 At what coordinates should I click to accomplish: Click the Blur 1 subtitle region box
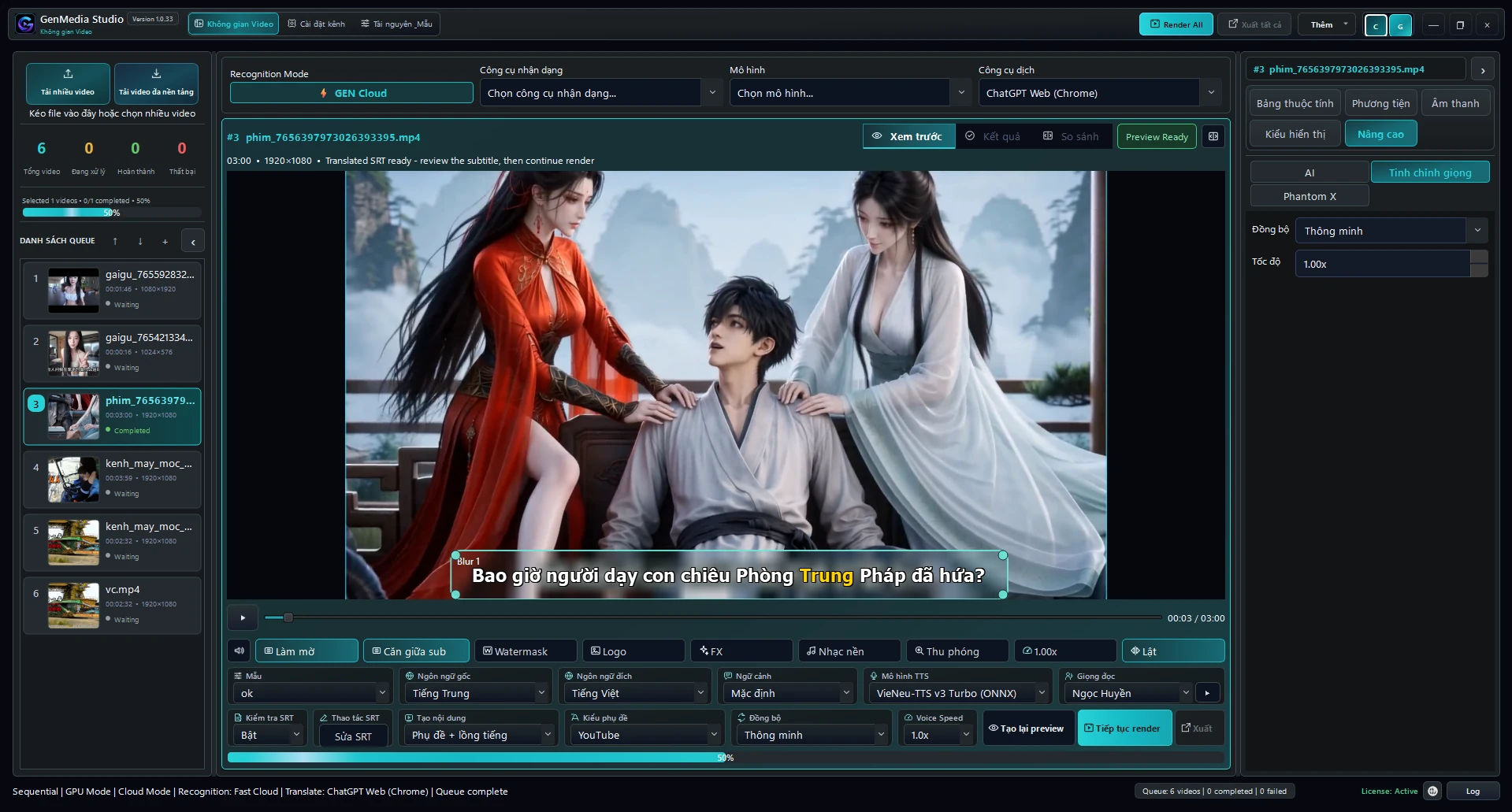tap(729, 575)
